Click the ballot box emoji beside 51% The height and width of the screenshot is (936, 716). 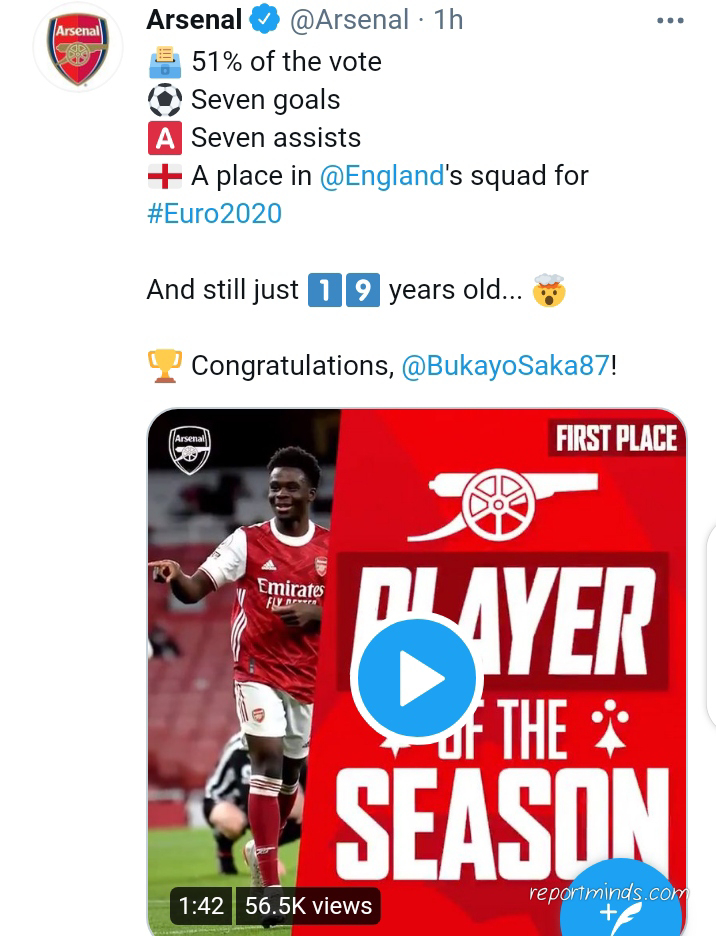[165, 62]
